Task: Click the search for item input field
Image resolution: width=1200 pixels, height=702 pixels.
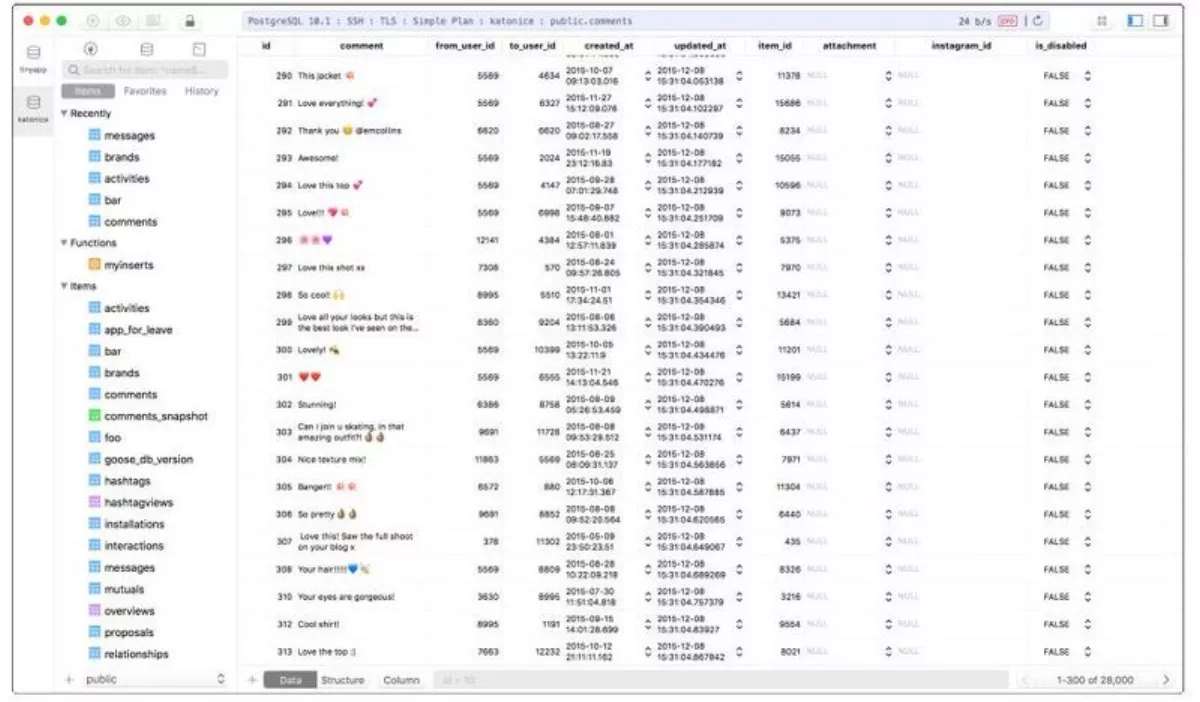Action: coord(145,70)
